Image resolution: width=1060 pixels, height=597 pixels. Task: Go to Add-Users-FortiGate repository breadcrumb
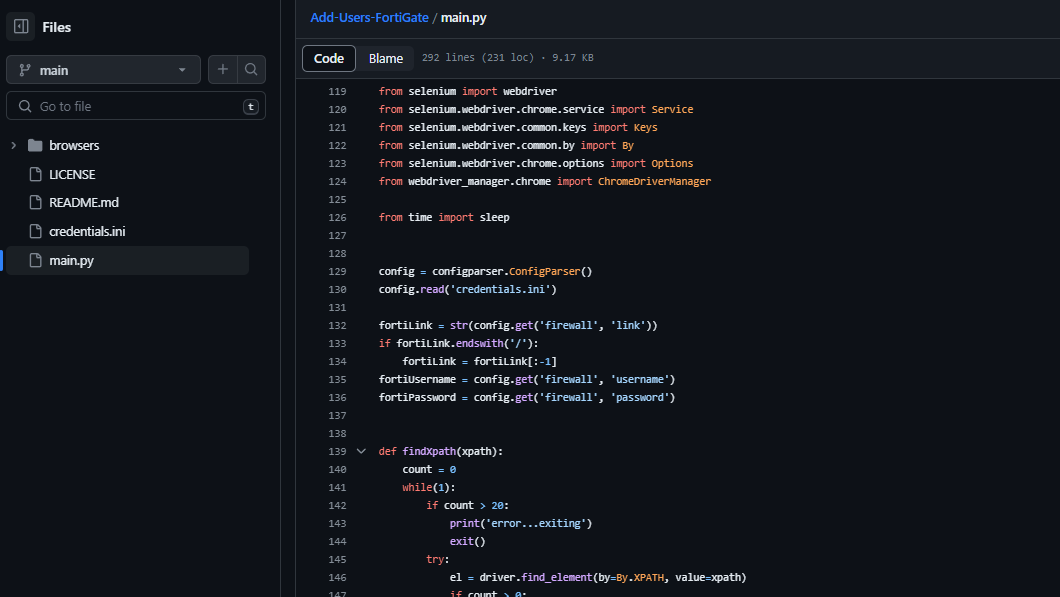(369, 18)
